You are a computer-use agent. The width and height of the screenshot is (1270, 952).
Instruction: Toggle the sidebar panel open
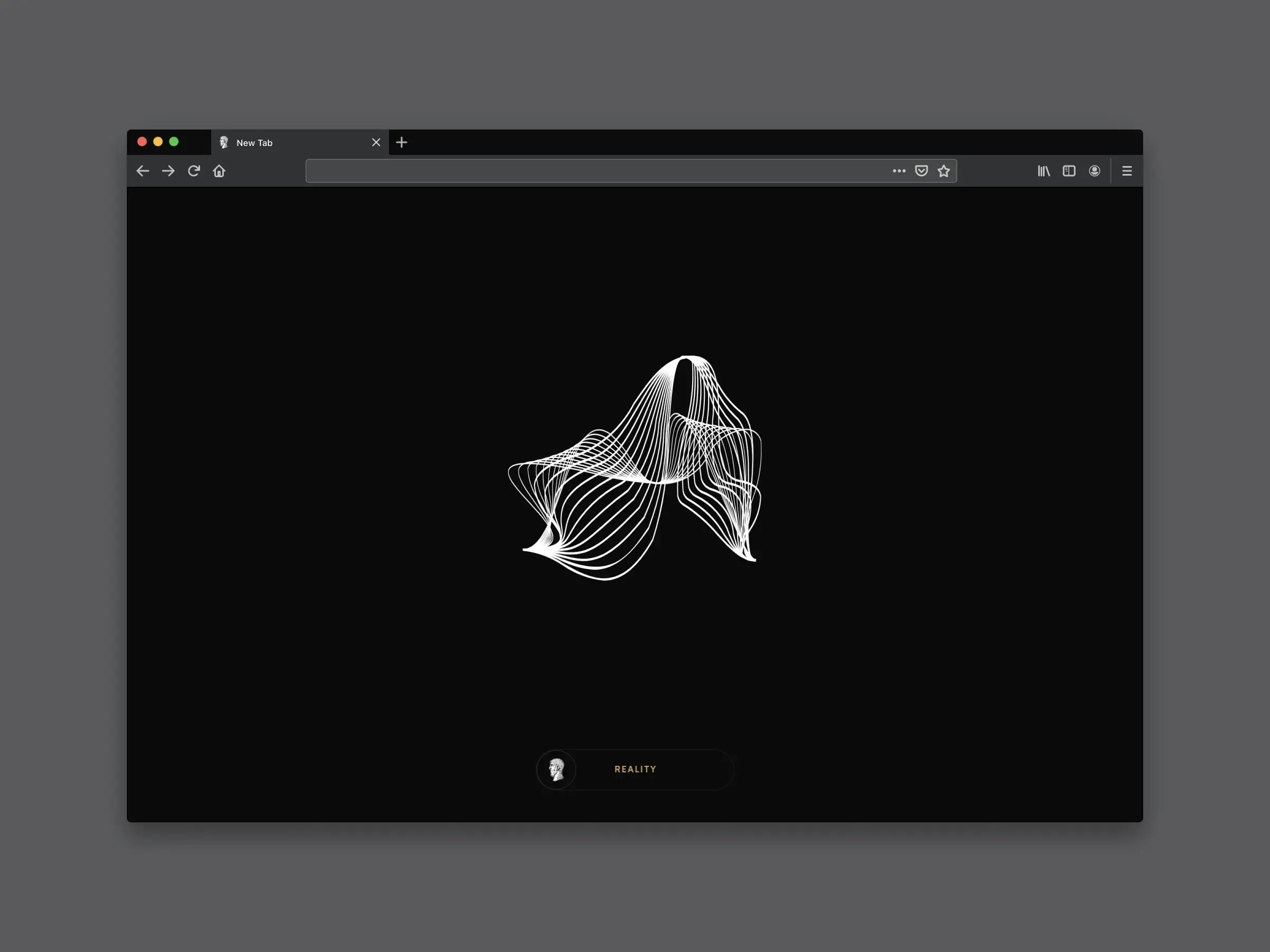click(x=1068, y=170)
